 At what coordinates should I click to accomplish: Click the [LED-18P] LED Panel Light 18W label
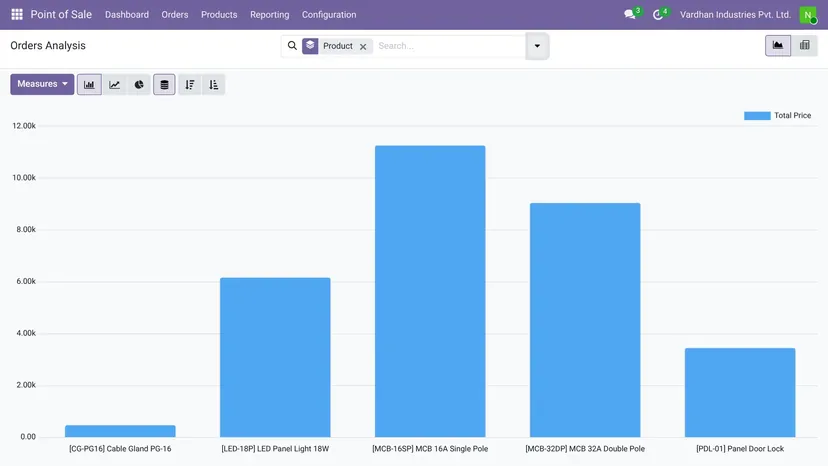(275, 449)
